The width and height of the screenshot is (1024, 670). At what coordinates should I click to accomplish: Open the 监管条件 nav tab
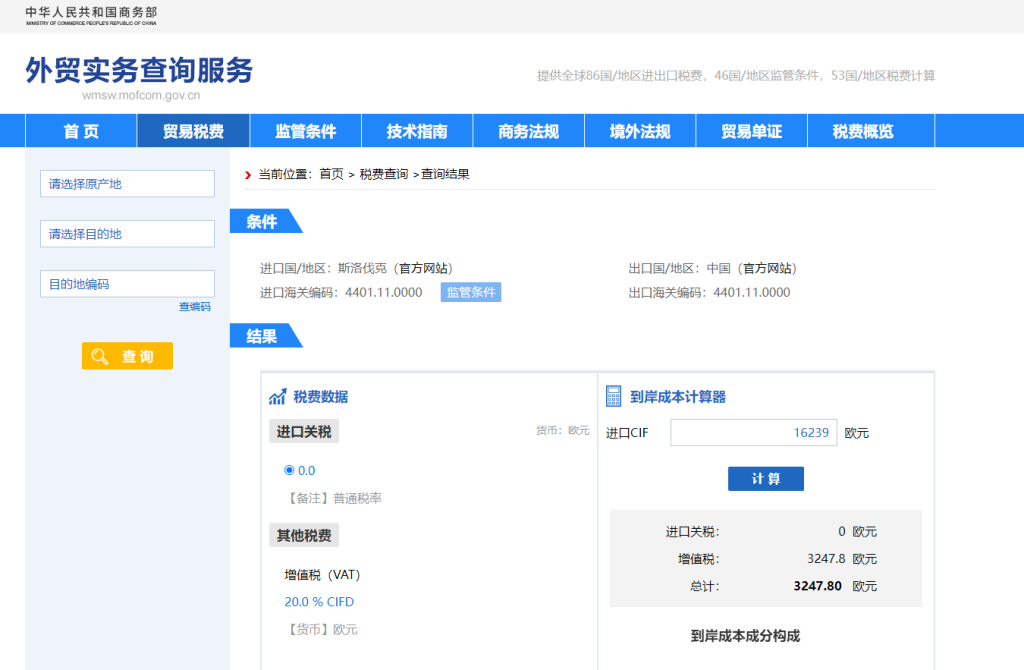point(306,131)
